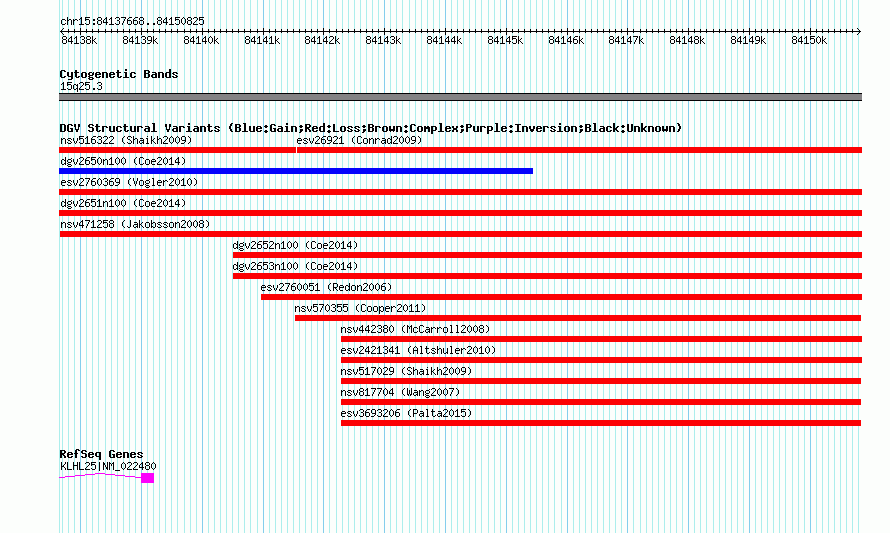Open the esv2760369 (Vogler2010) variant label
This screenshot has width=890, height=533.
(129, 182)
